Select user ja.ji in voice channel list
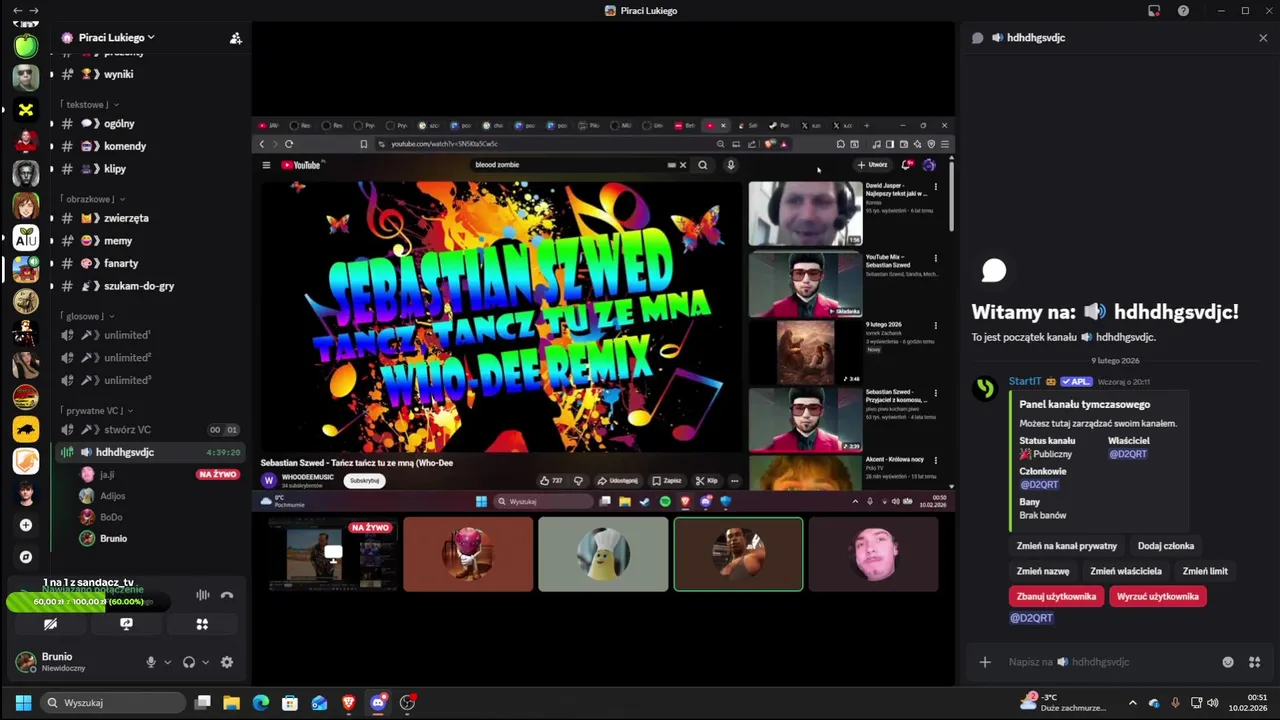Screen dimensions: 1280x720 click(x=106, y=475)
